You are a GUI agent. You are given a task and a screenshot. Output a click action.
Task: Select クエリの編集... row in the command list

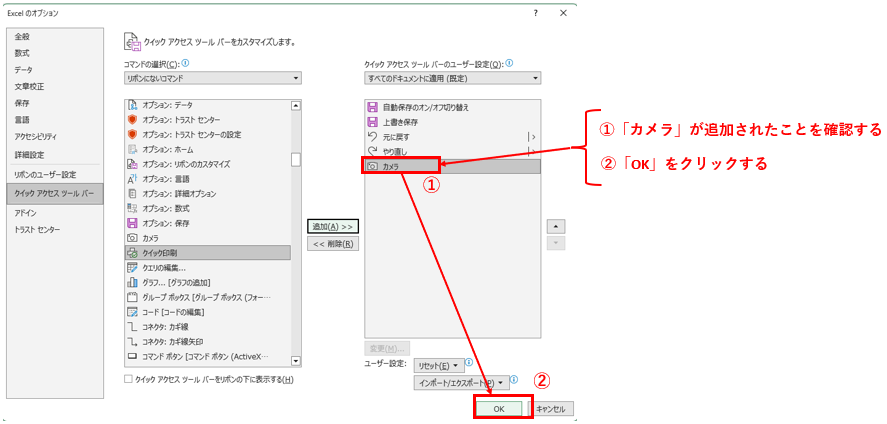tap(208, 267)
